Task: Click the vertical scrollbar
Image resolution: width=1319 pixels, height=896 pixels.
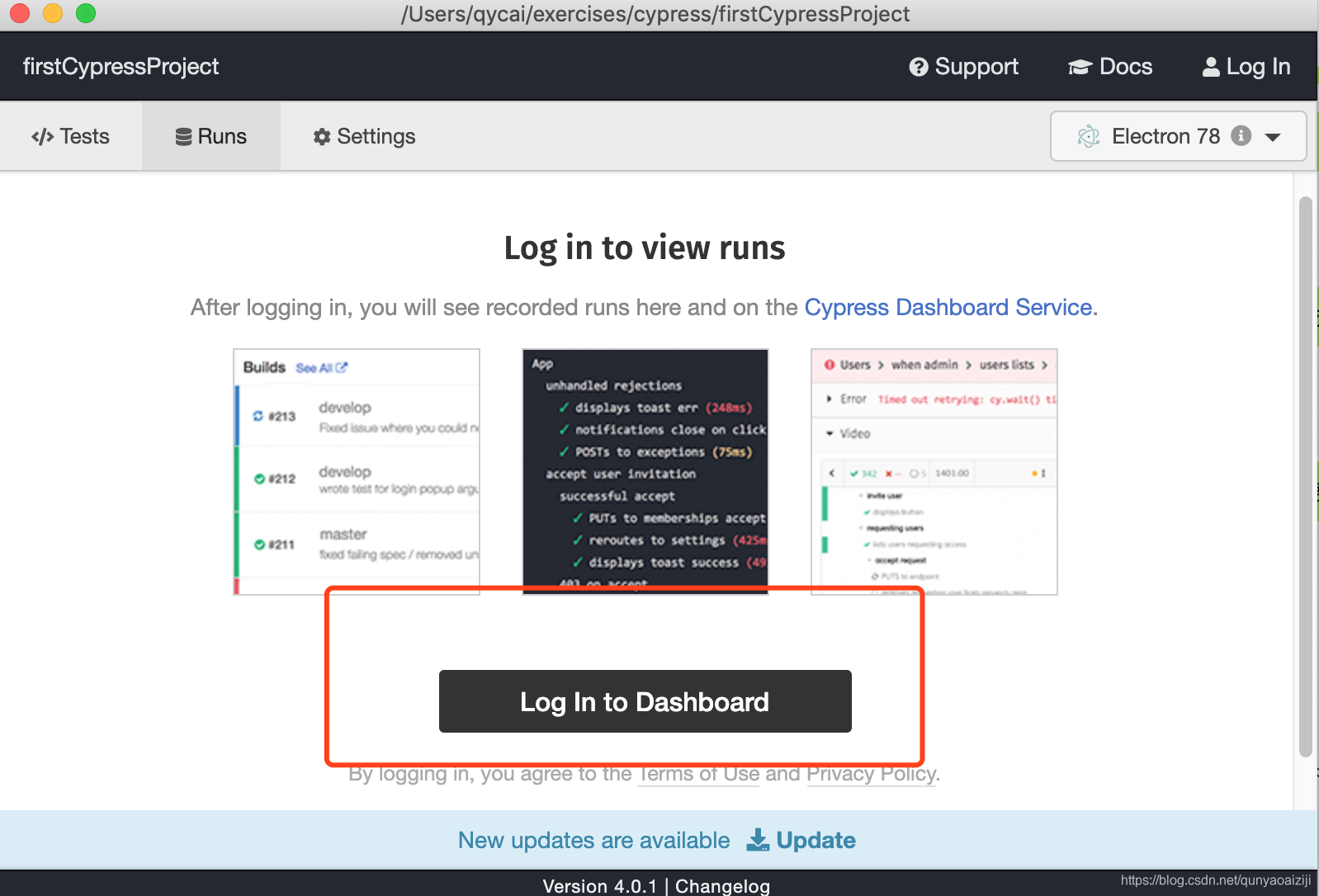Action: click(x=1305, y=476)
